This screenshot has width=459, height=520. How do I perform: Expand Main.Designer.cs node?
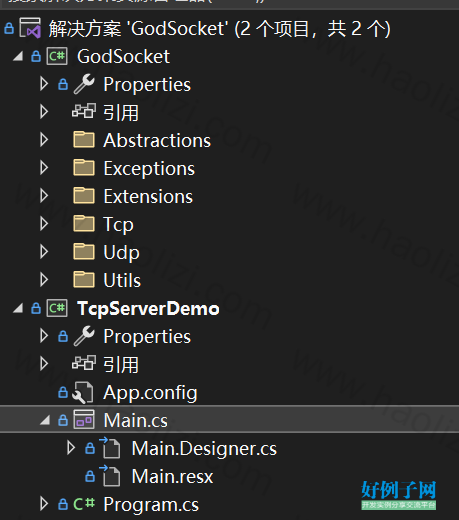click(x=71, y=448)
